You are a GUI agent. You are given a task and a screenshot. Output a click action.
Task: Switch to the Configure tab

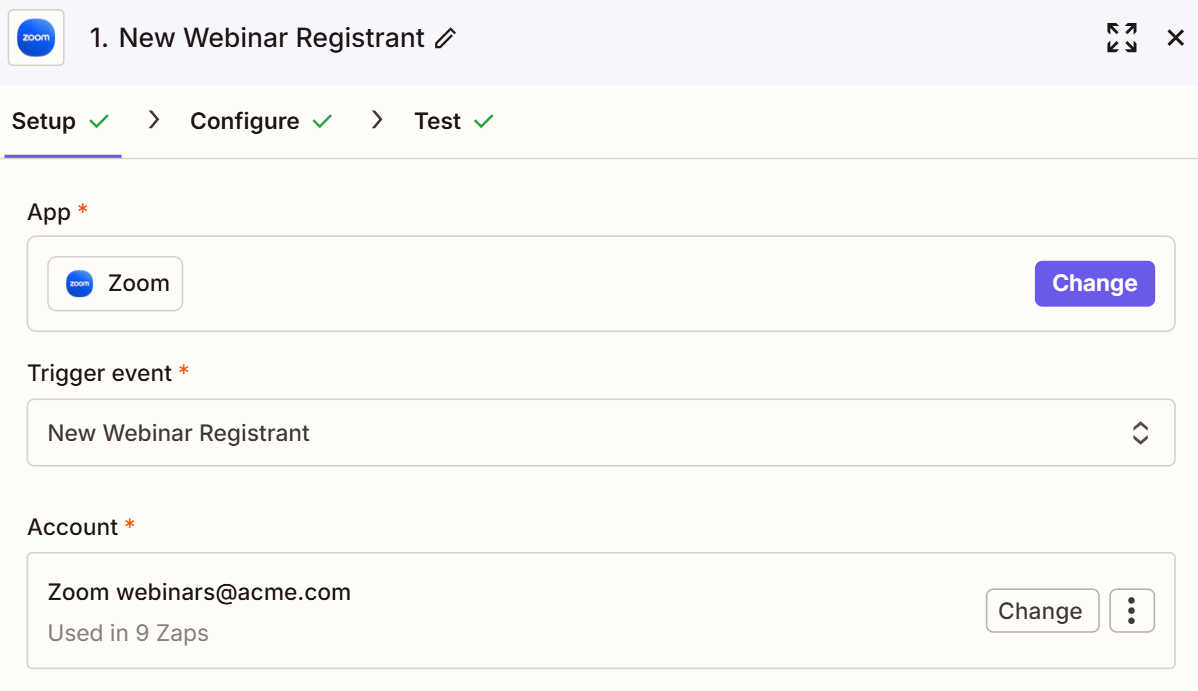[244, 122]
